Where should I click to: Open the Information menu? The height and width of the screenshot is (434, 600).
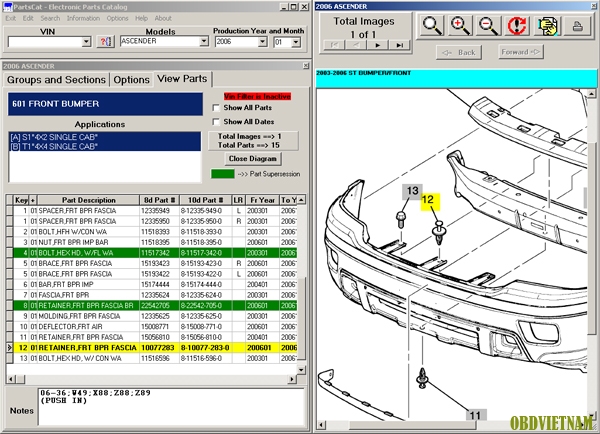tap(83, 18)
